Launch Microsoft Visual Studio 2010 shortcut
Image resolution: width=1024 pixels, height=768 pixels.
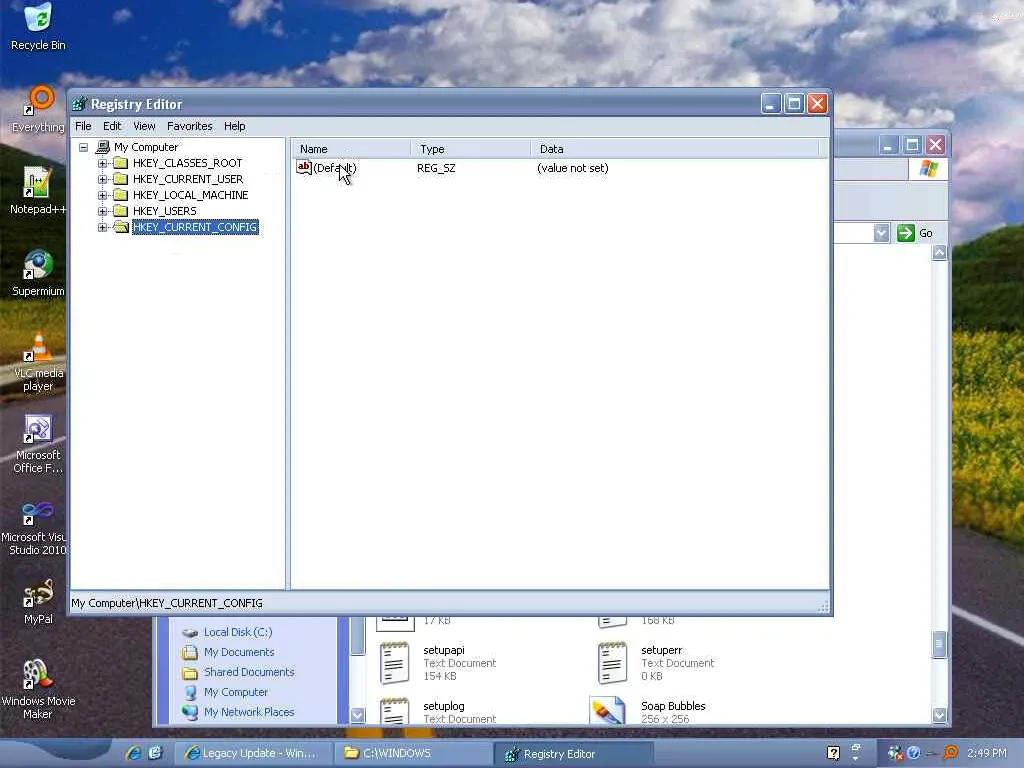coord(34,528)
